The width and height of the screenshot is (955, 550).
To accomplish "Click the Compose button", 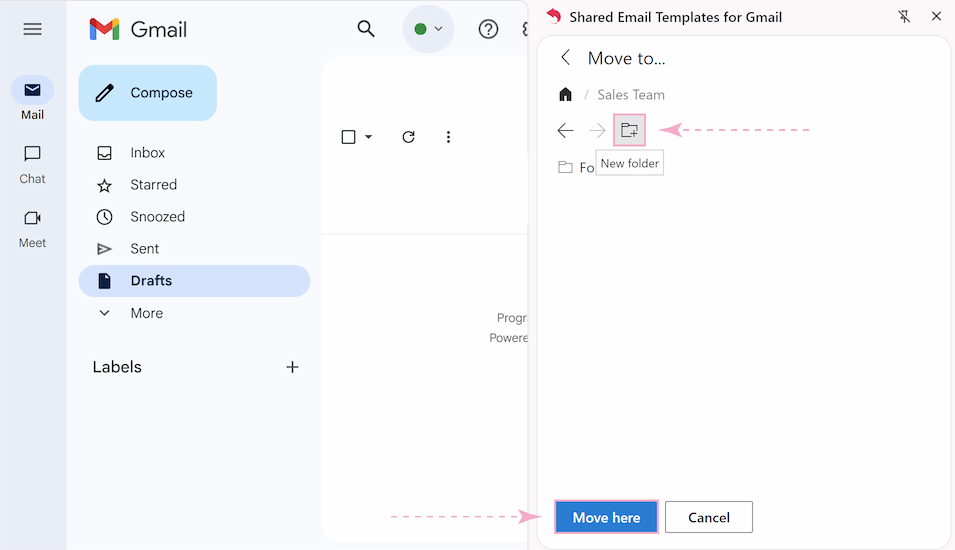I will pos(148,93).
